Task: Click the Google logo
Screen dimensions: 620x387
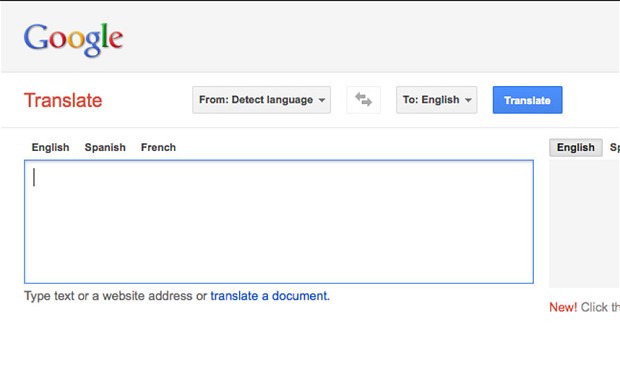Action: click(74, 40)
